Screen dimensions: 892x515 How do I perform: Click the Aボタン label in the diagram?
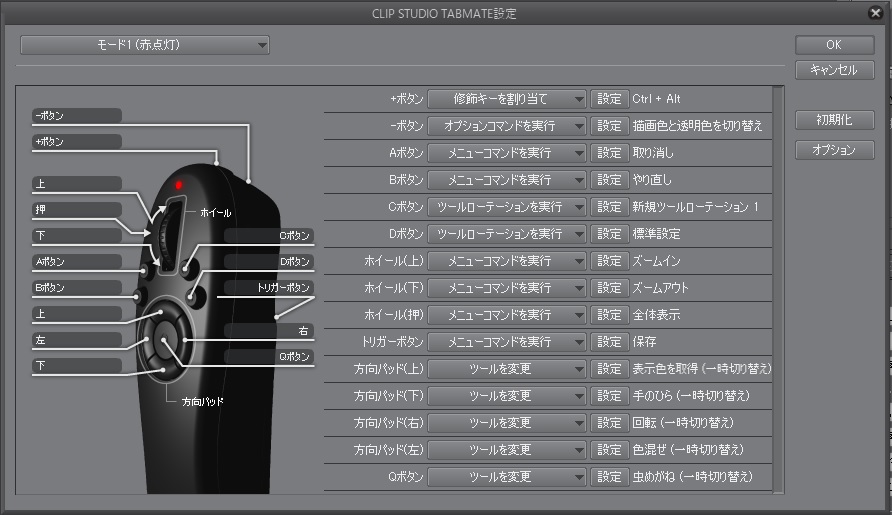[77, 262]
